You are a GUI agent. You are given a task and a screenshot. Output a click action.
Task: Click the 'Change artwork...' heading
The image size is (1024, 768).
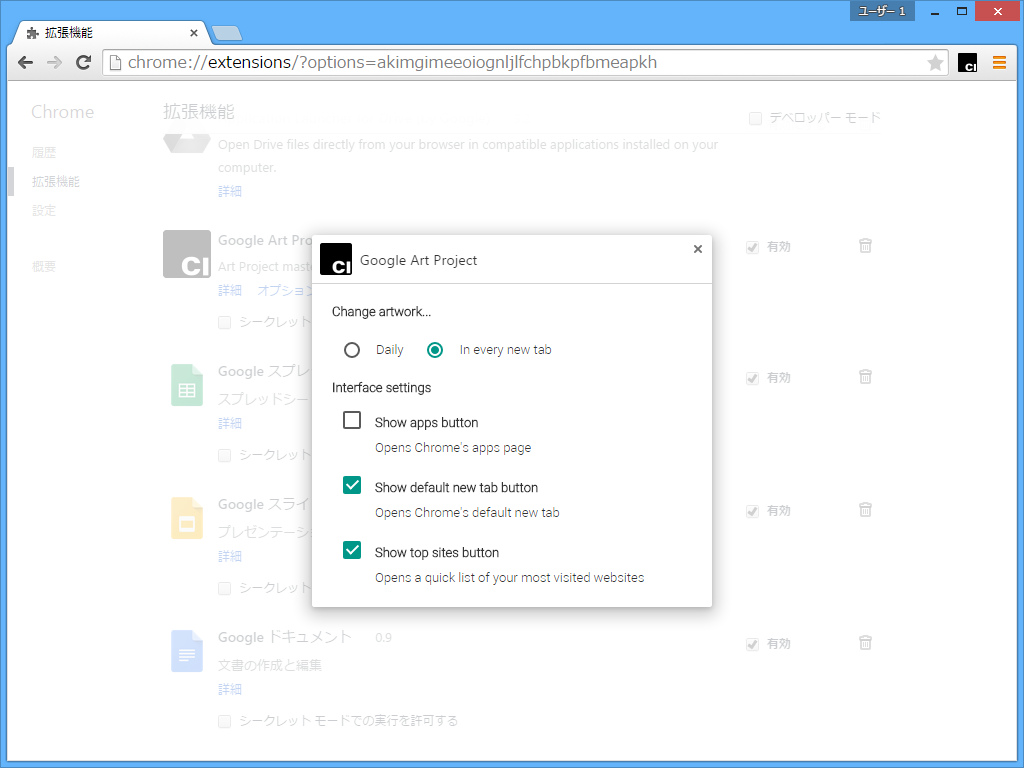[381, 312]
